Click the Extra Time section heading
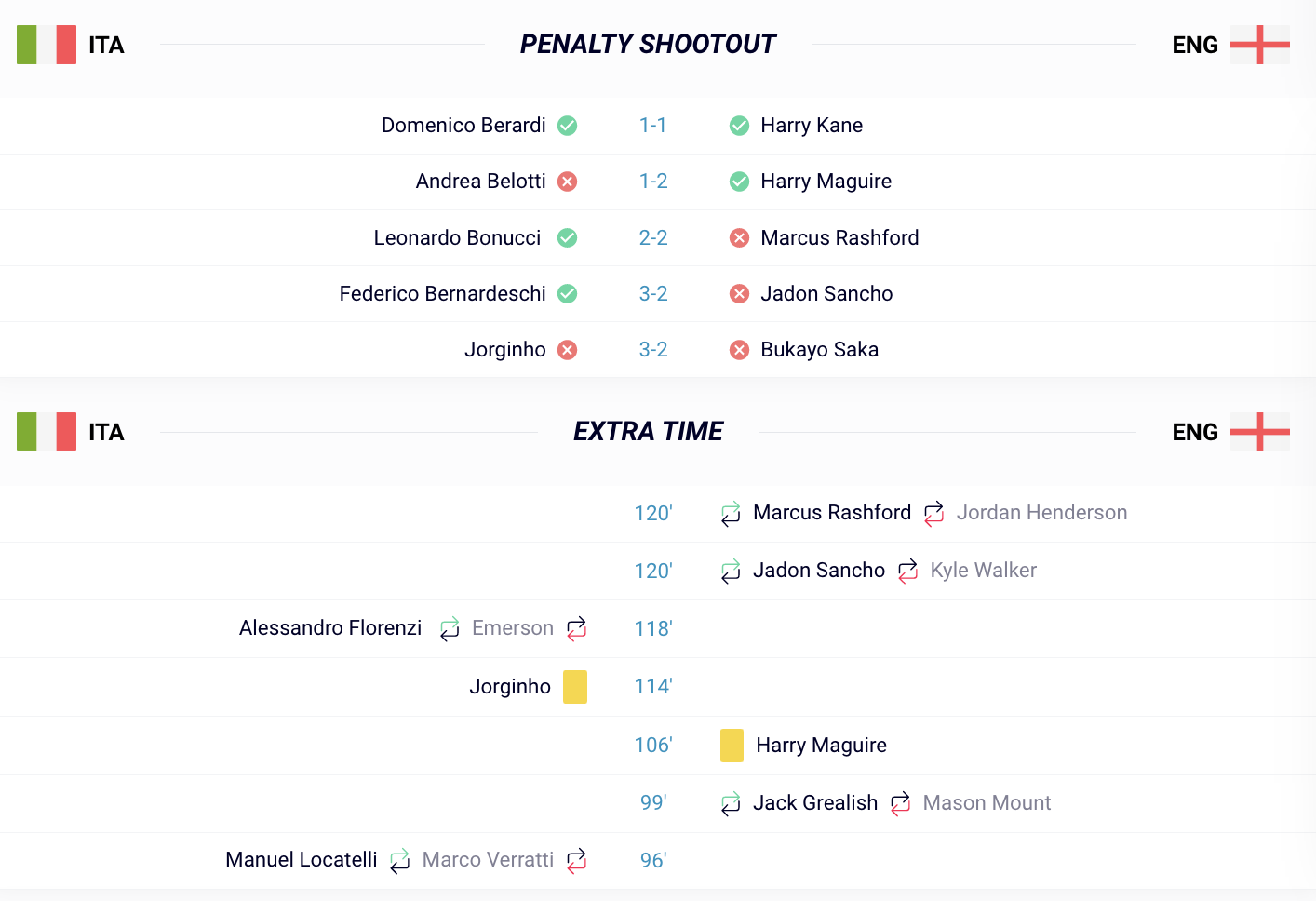Image resolution: width=1316 pixels, height=901 pixels. (x=648, y=432)
